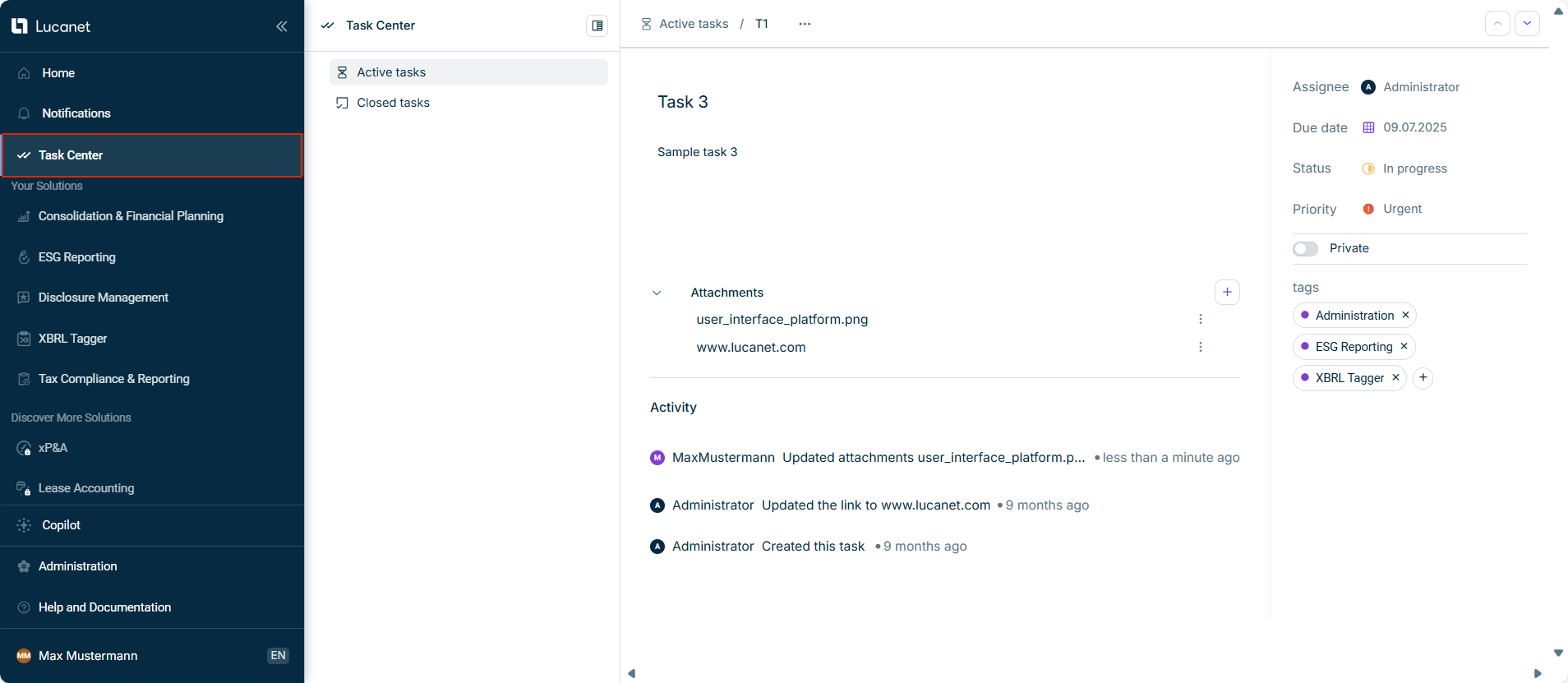Switch language via EN badge

(x=278, y=655)
